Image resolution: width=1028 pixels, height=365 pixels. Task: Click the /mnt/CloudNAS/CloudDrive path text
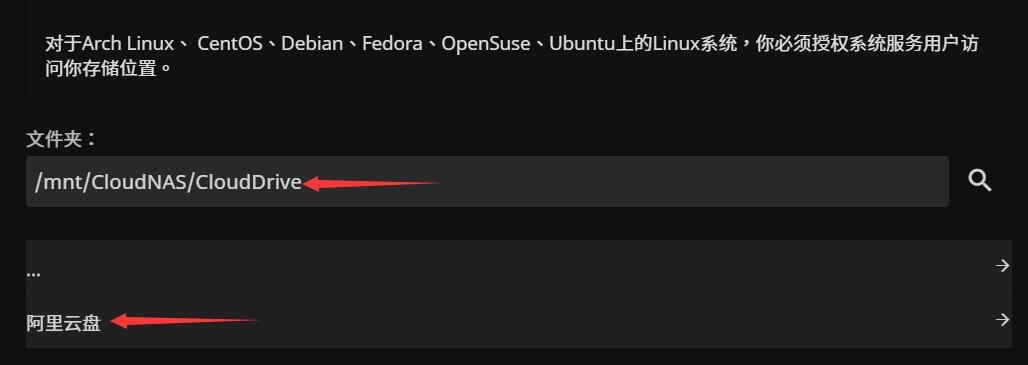coord(168,182)
